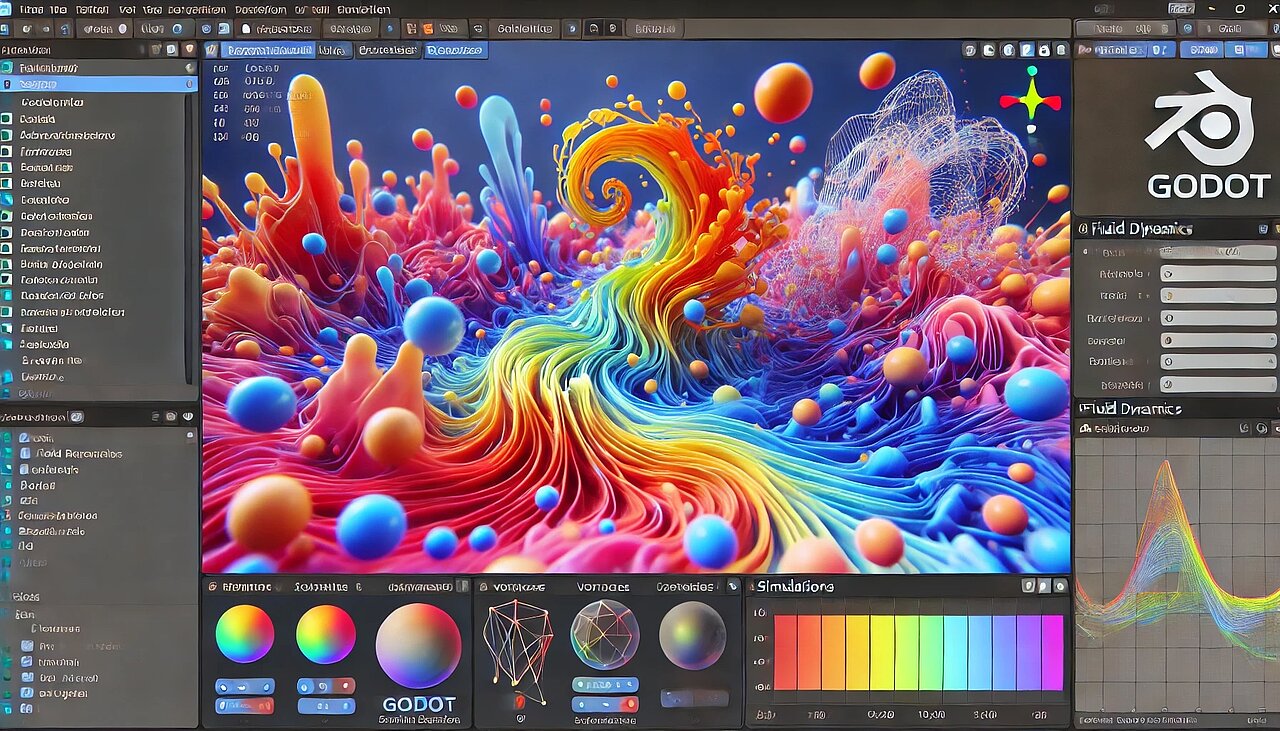Click the lock icon in the viewport header
Viewport: 1280px width, 731px height.
1044,50
